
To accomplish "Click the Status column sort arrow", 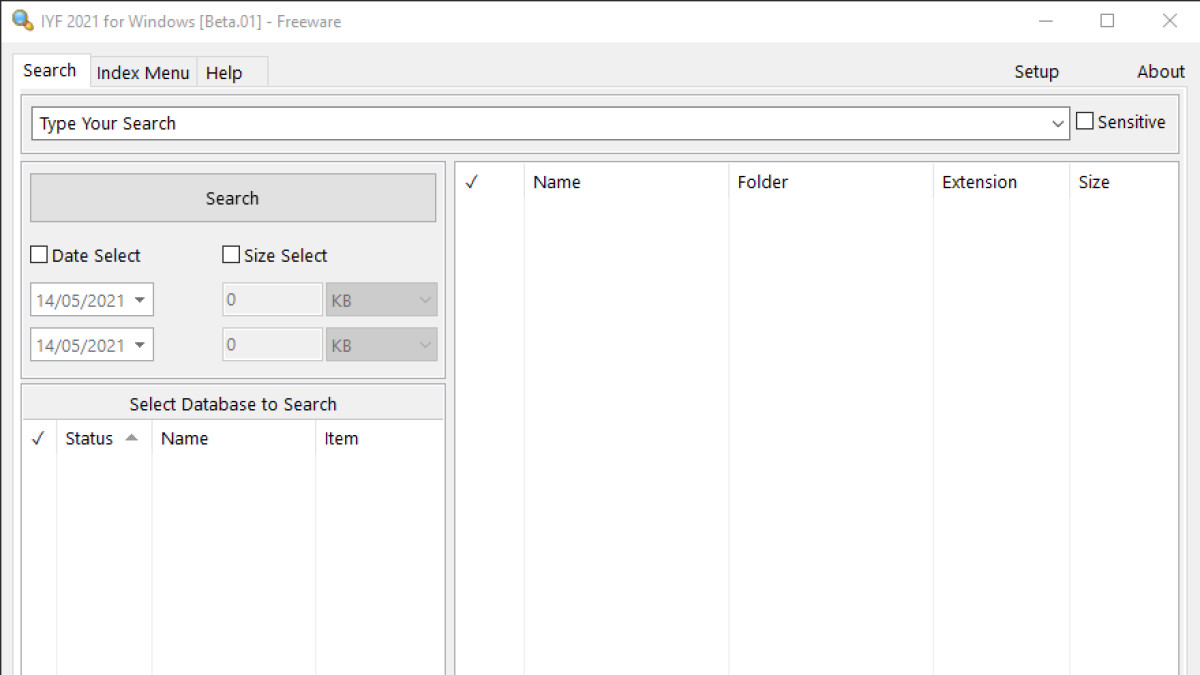I will click(131, 438).
